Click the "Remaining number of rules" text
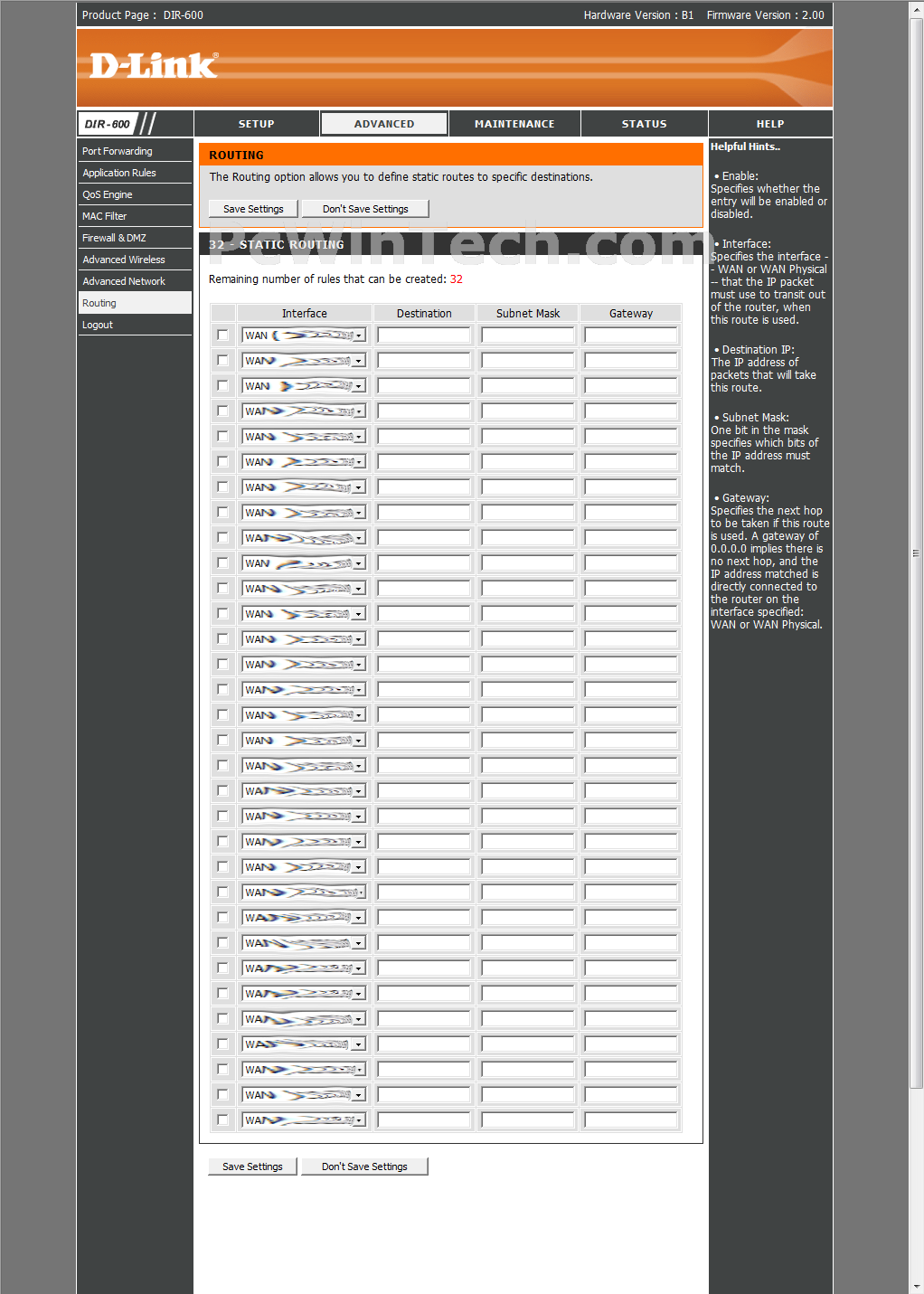 (x=335, y=279)
